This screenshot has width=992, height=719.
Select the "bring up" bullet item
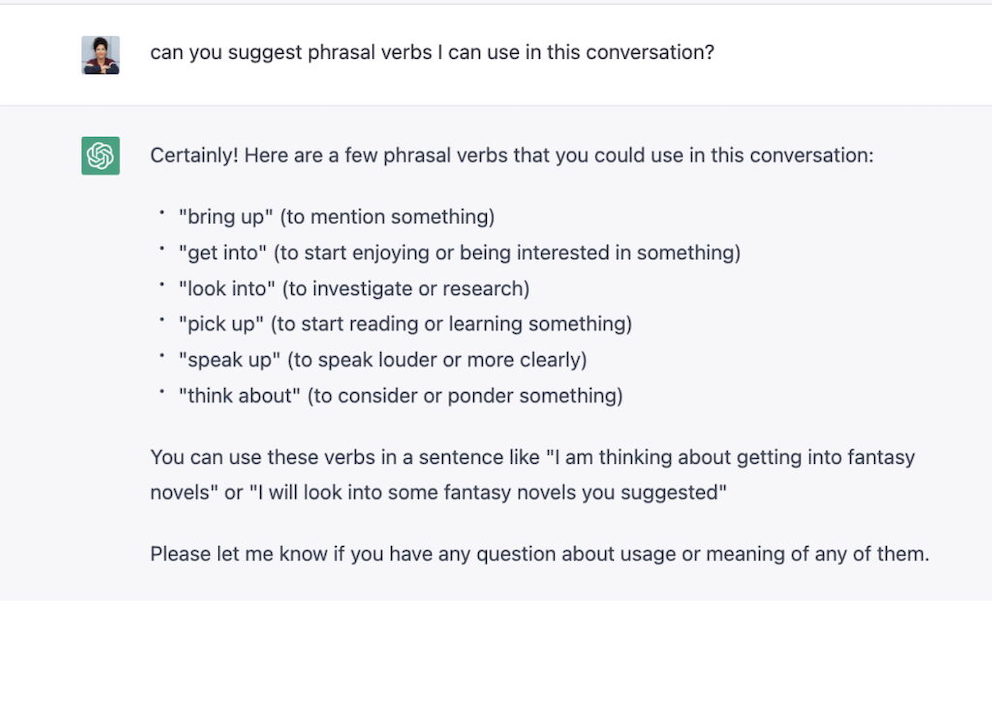click(x=337, y=217)
